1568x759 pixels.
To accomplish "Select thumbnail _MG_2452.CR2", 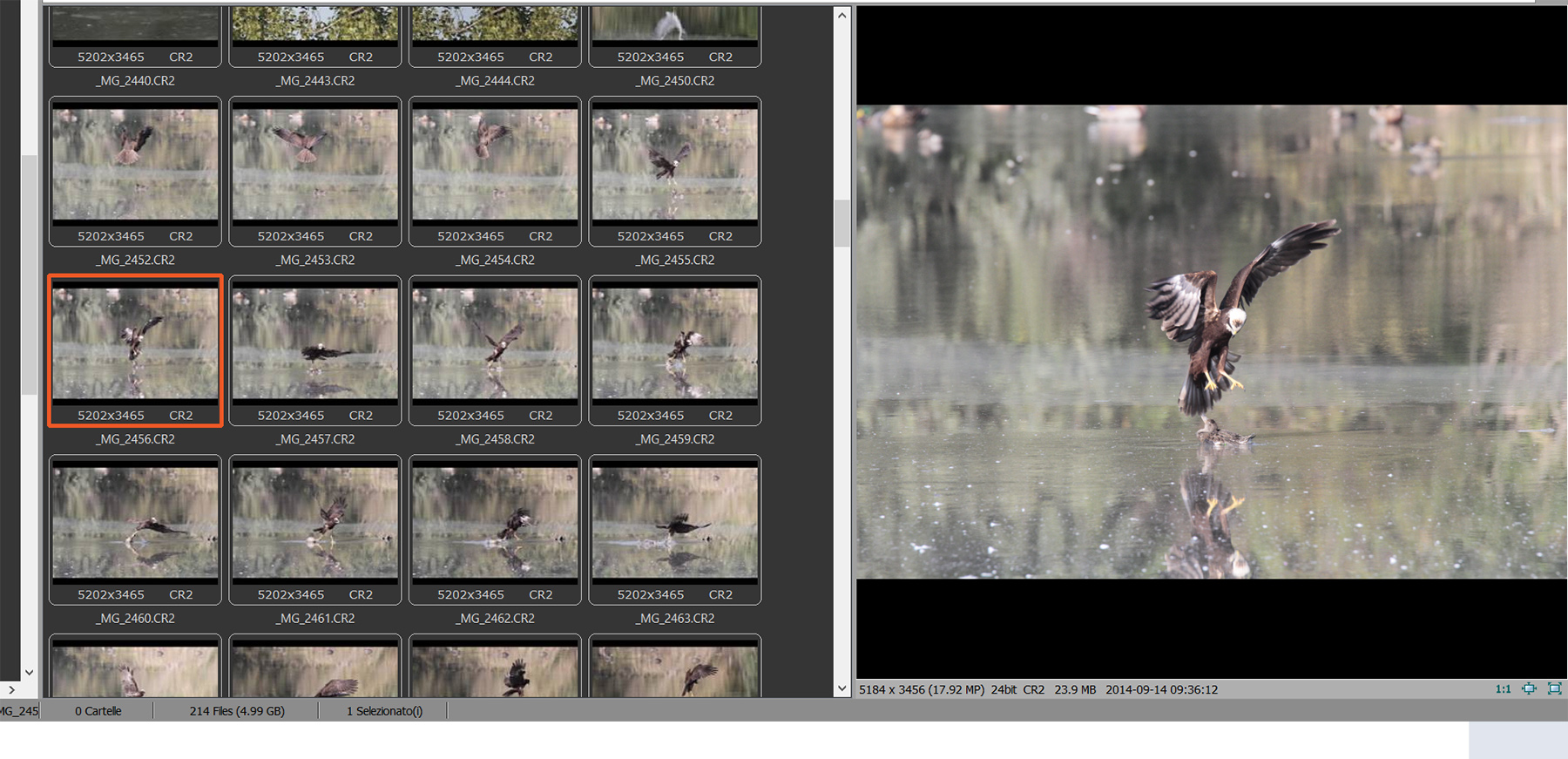I will click(x=136, y=172).
